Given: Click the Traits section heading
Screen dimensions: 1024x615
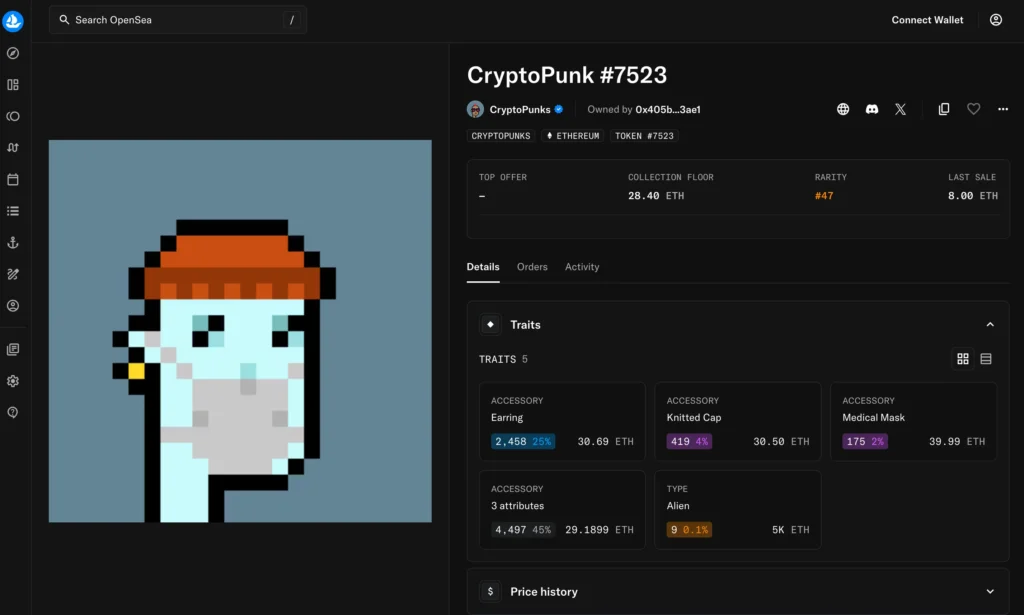Looking at the screenshot, I should (525, 324).
